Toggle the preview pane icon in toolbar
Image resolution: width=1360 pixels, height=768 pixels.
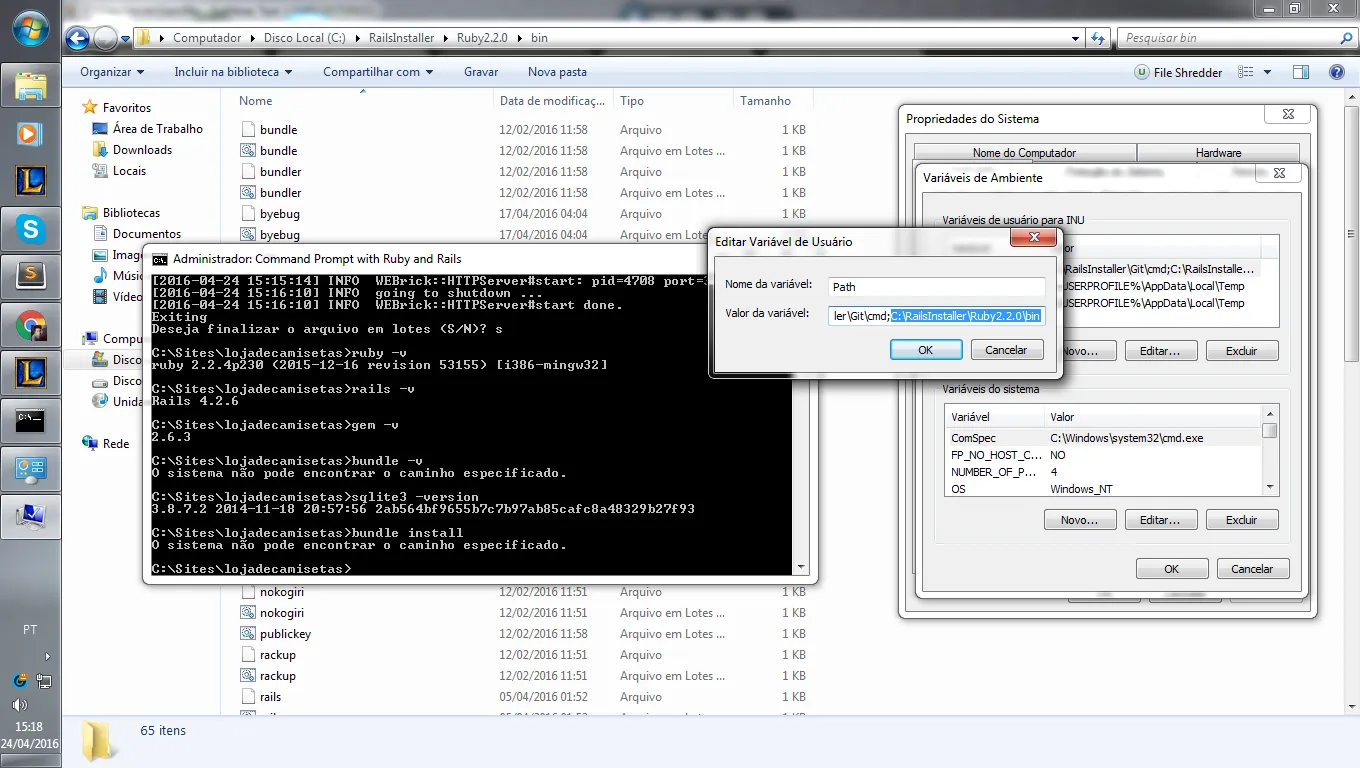(x=1301, y=72)
